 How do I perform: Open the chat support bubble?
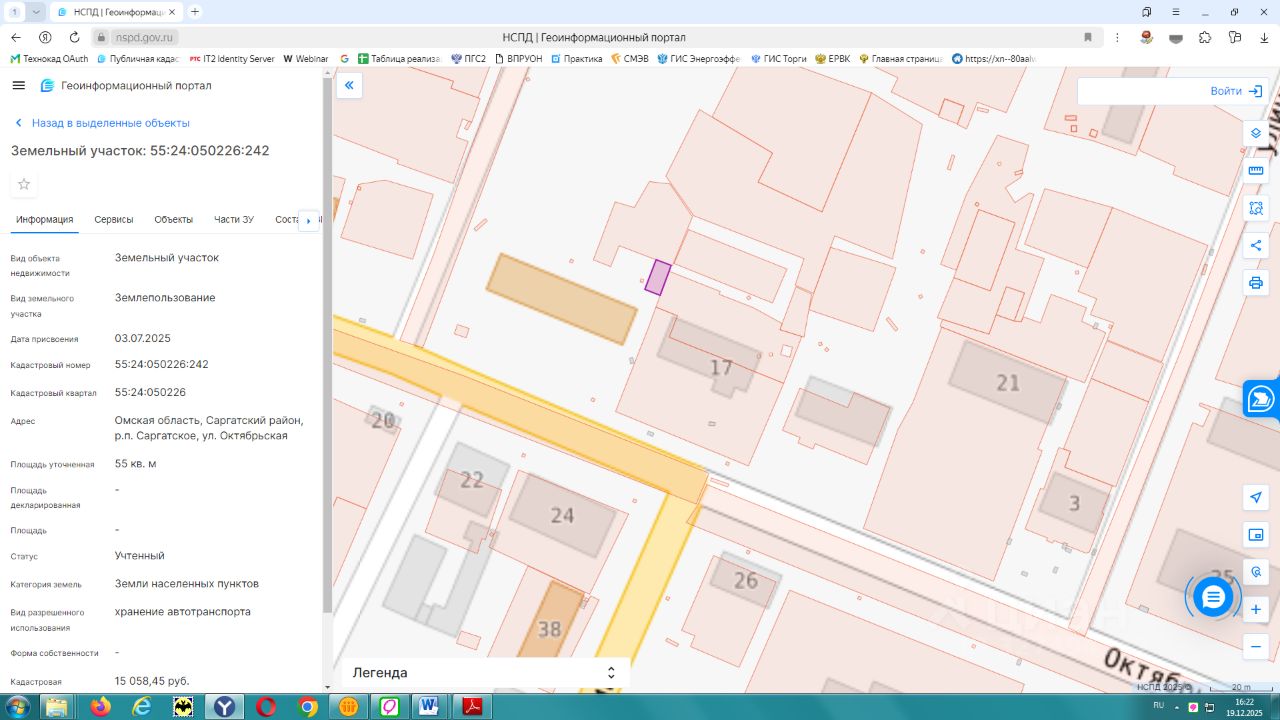click(1213, 597)
